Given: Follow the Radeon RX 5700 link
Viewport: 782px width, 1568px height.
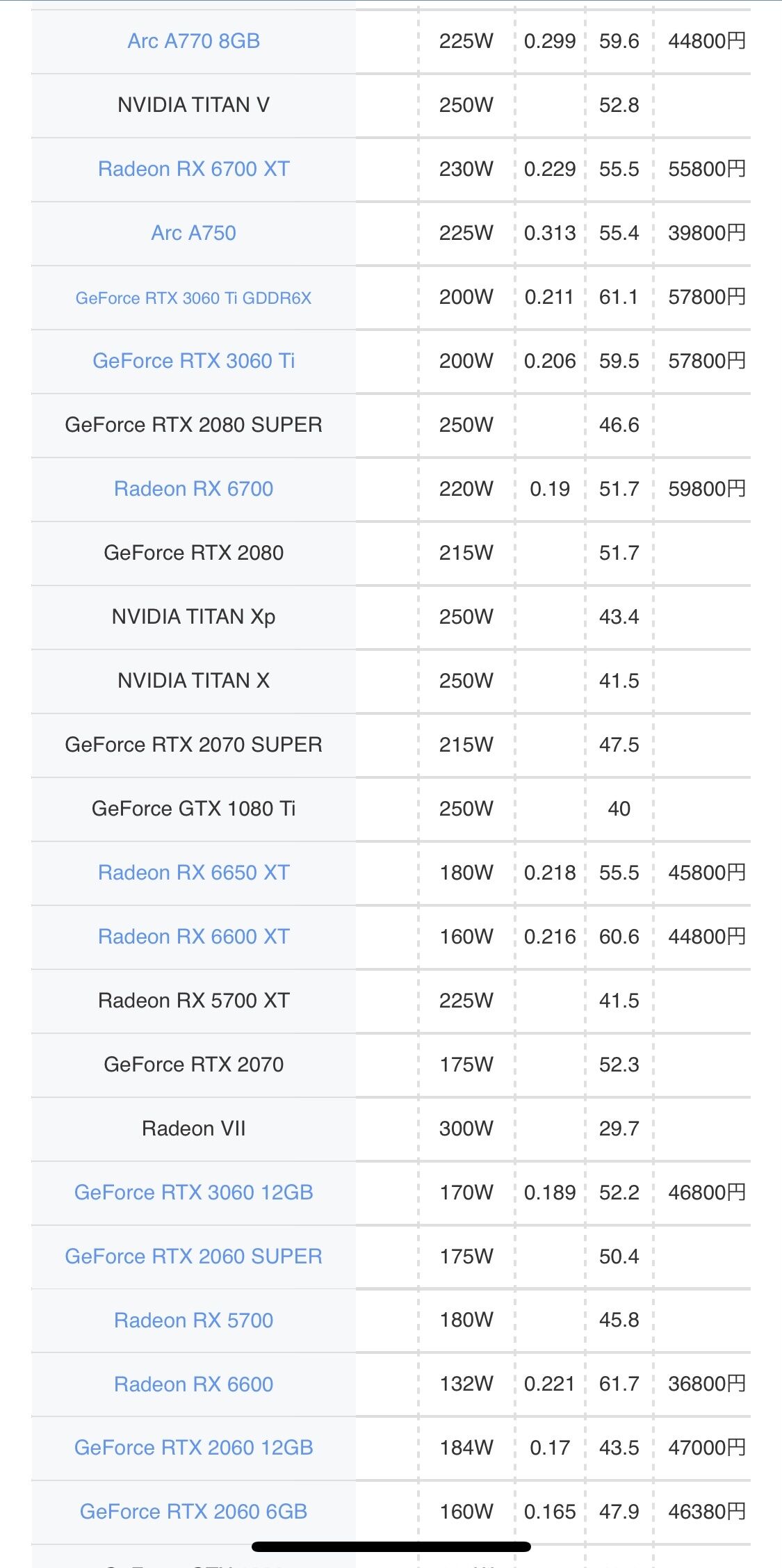Looking at the screenshot, I should tap(193, 1320).
